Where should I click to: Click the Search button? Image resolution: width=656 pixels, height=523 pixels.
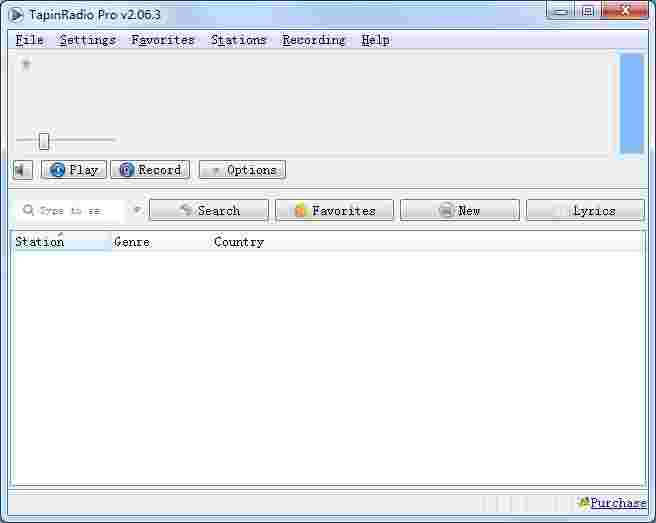[x=209, y=210]
